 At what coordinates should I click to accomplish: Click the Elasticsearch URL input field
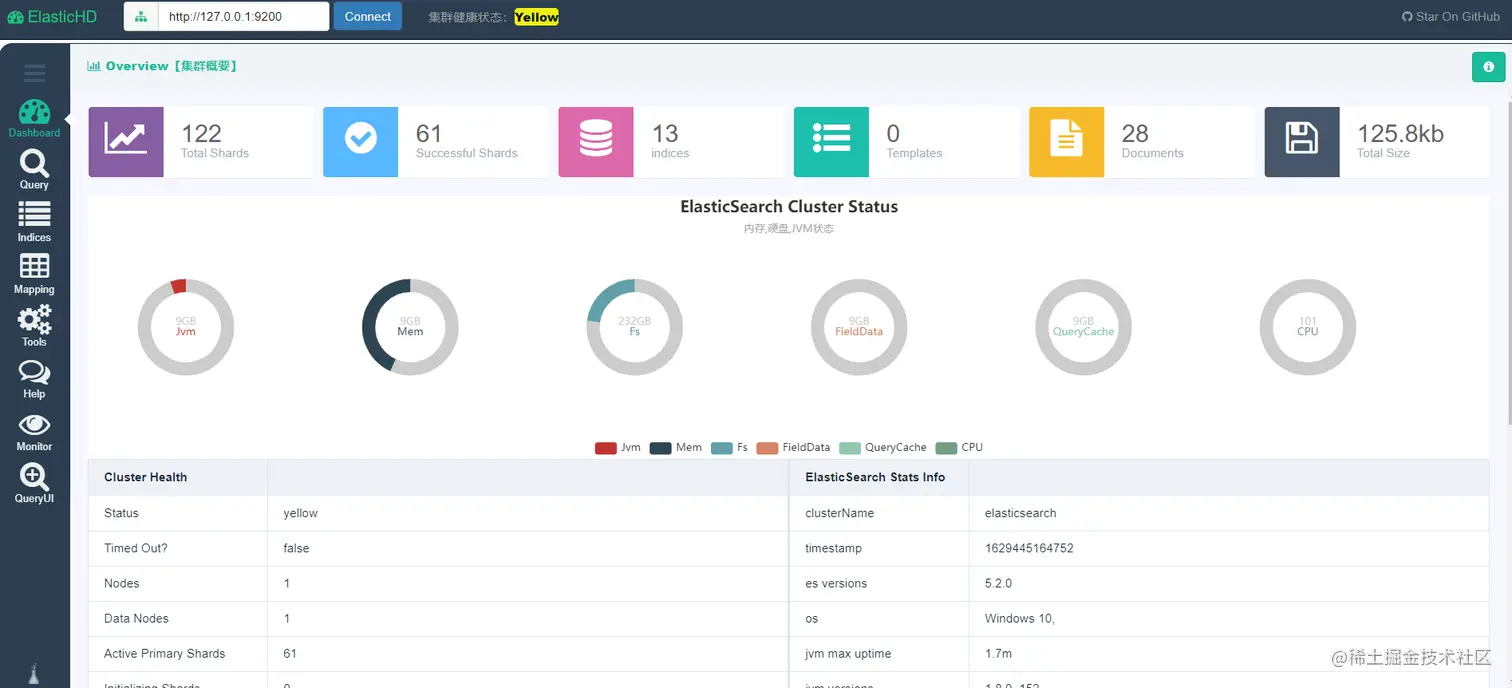coord(243,16)
